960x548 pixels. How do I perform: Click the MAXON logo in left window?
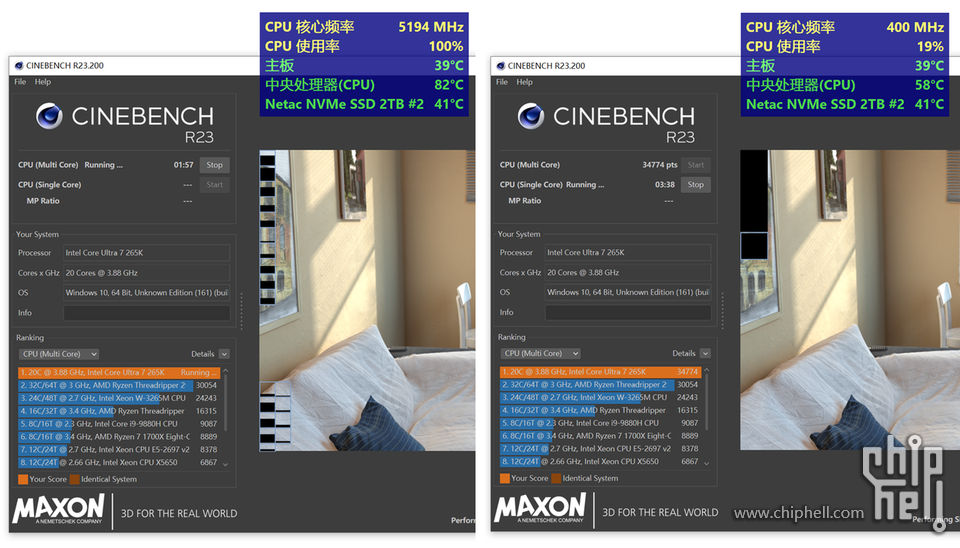tap(59, 509)
